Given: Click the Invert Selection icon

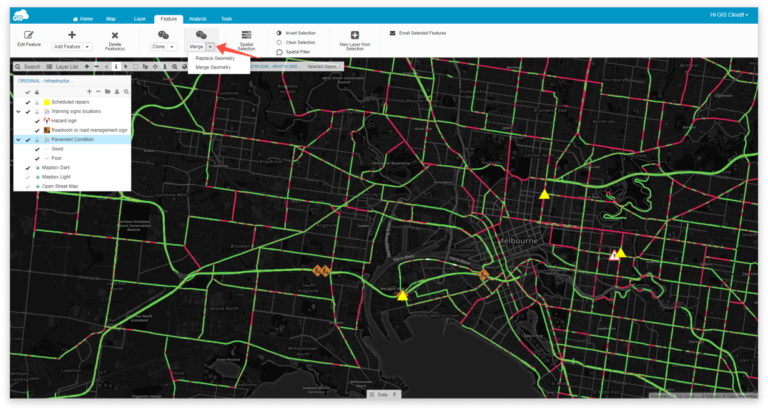Looking at the screenshot, I should click(x=278, y=33).
